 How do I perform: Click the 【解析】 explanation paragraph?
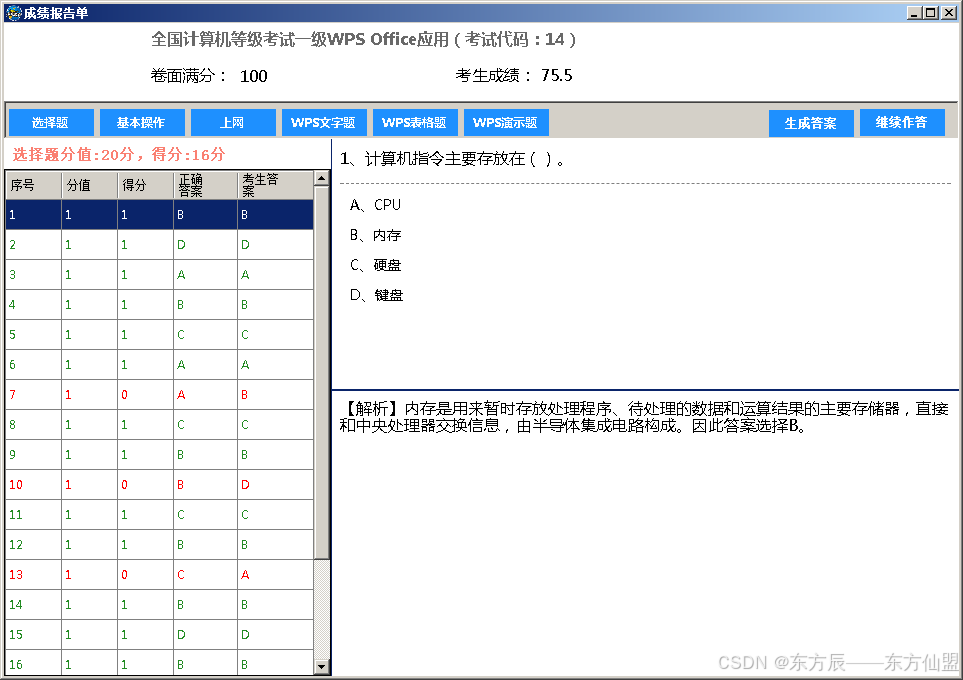pyautogui.click(x=644, y=417)
